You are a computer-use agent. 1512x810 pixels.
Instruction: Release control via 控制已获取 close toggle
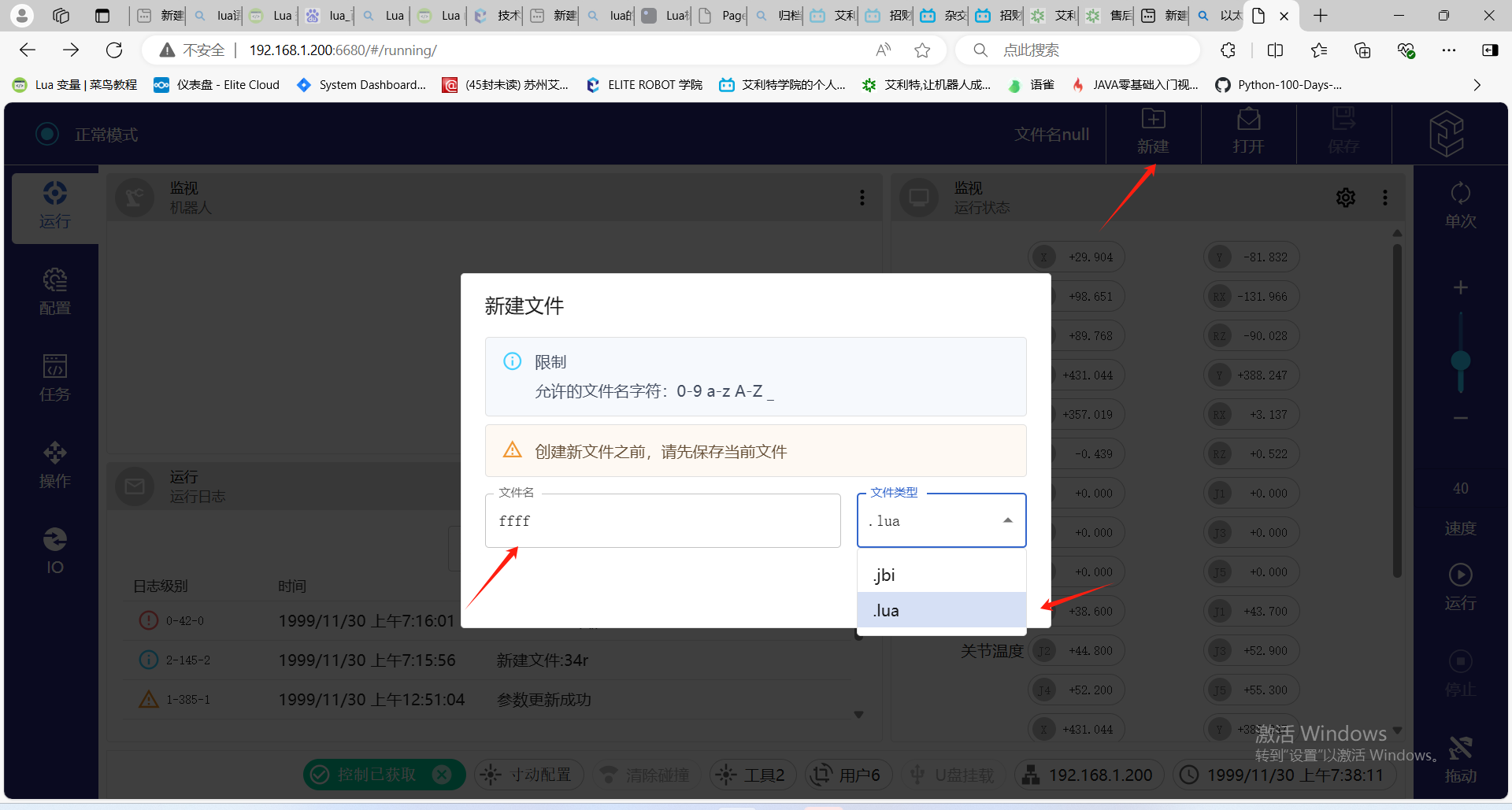click(443, 775)
